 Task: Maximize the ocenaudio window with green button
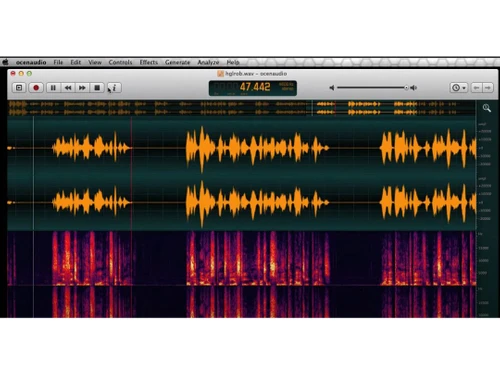click(x=29, y=73)
